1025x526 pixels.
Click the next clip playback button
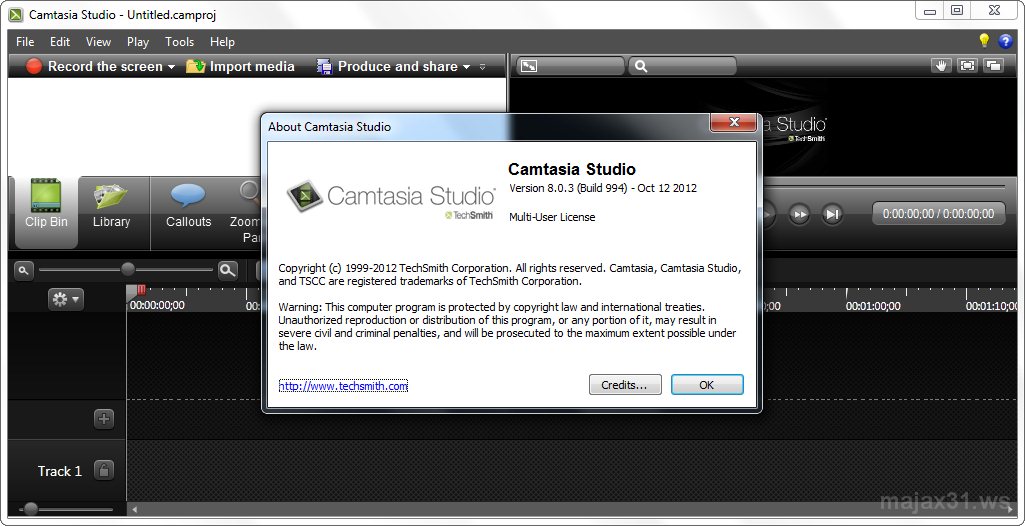tap(832, 214)
